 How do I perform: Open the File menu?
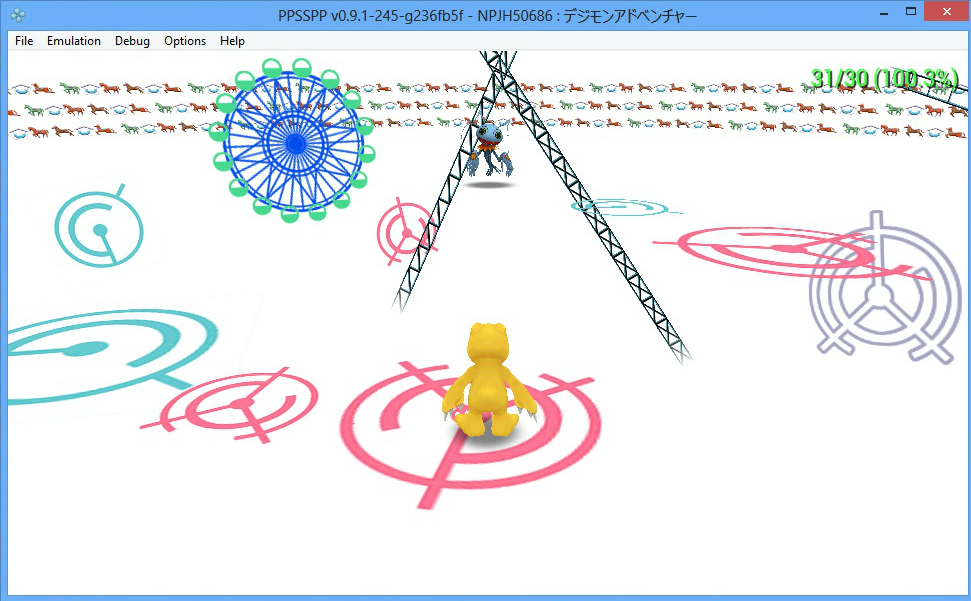coord(24,41)
